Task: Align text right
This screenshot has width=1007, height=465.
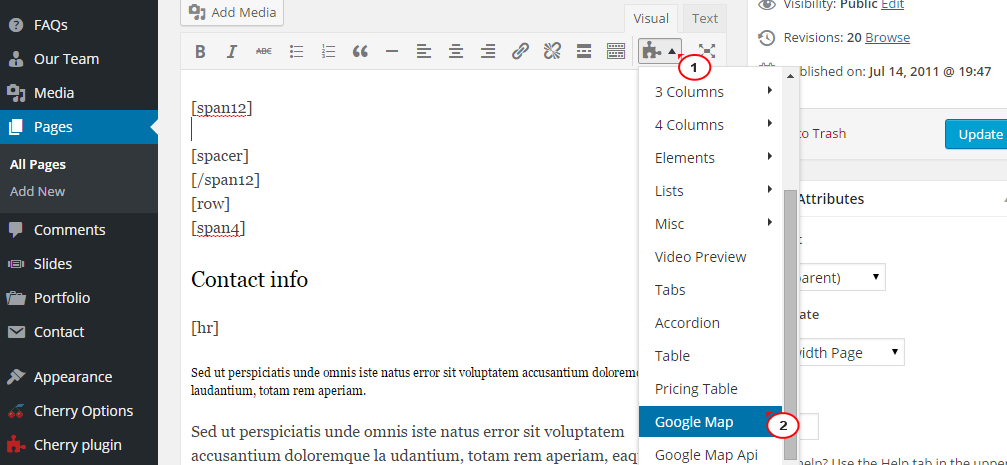Action: pos(488,51)
